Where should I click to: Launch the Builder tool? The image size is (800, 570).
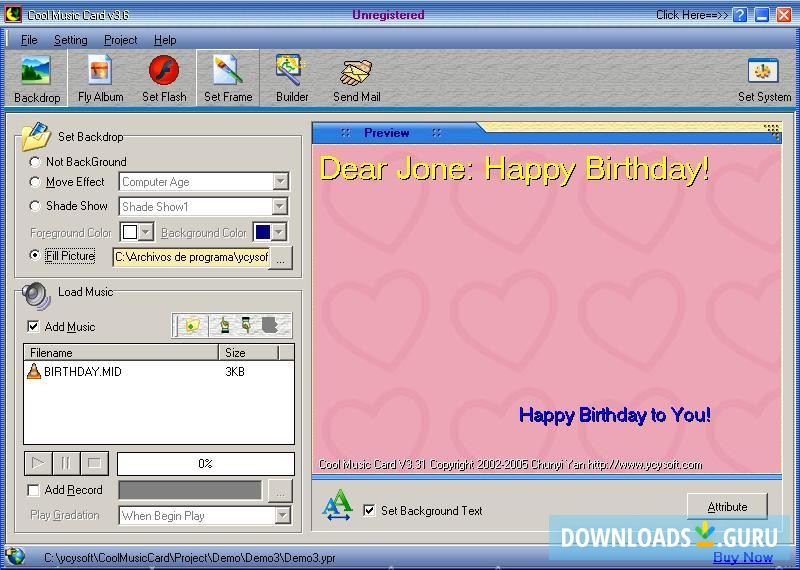coord(292,78)
